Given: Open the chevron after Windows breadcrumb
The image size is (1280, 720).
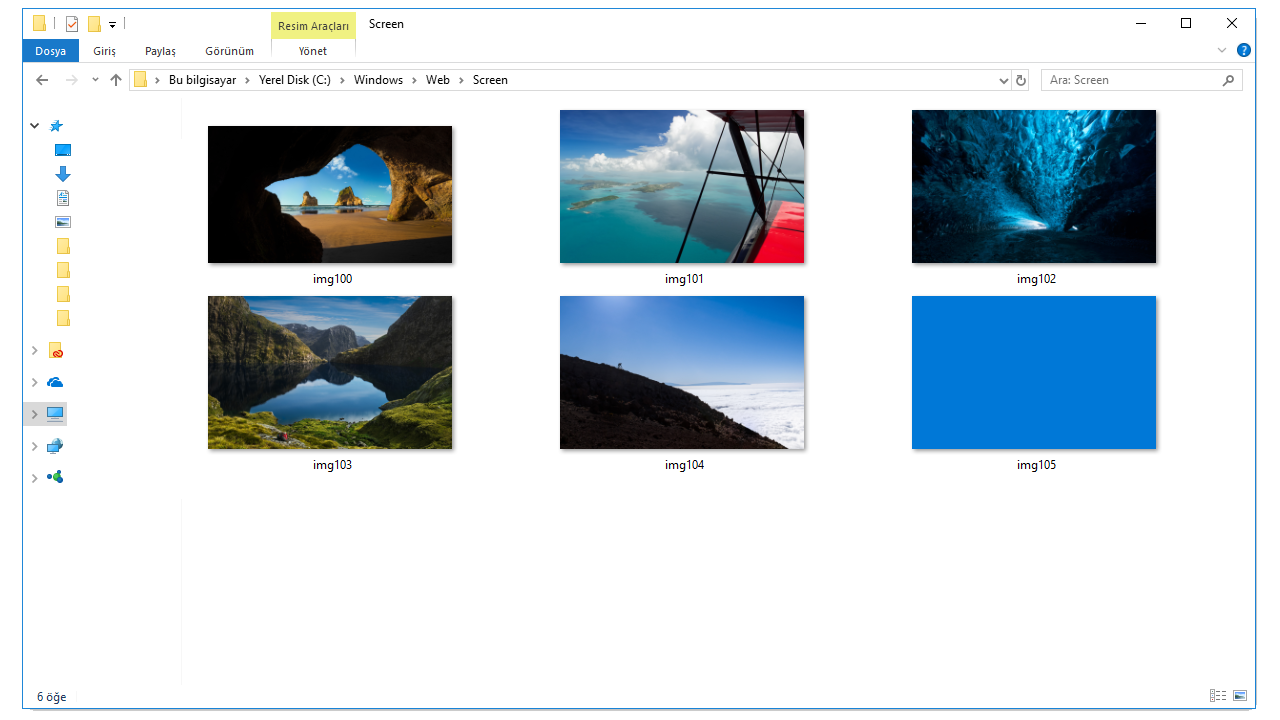Looking at the screenshot, I should (x=414, y=80).
